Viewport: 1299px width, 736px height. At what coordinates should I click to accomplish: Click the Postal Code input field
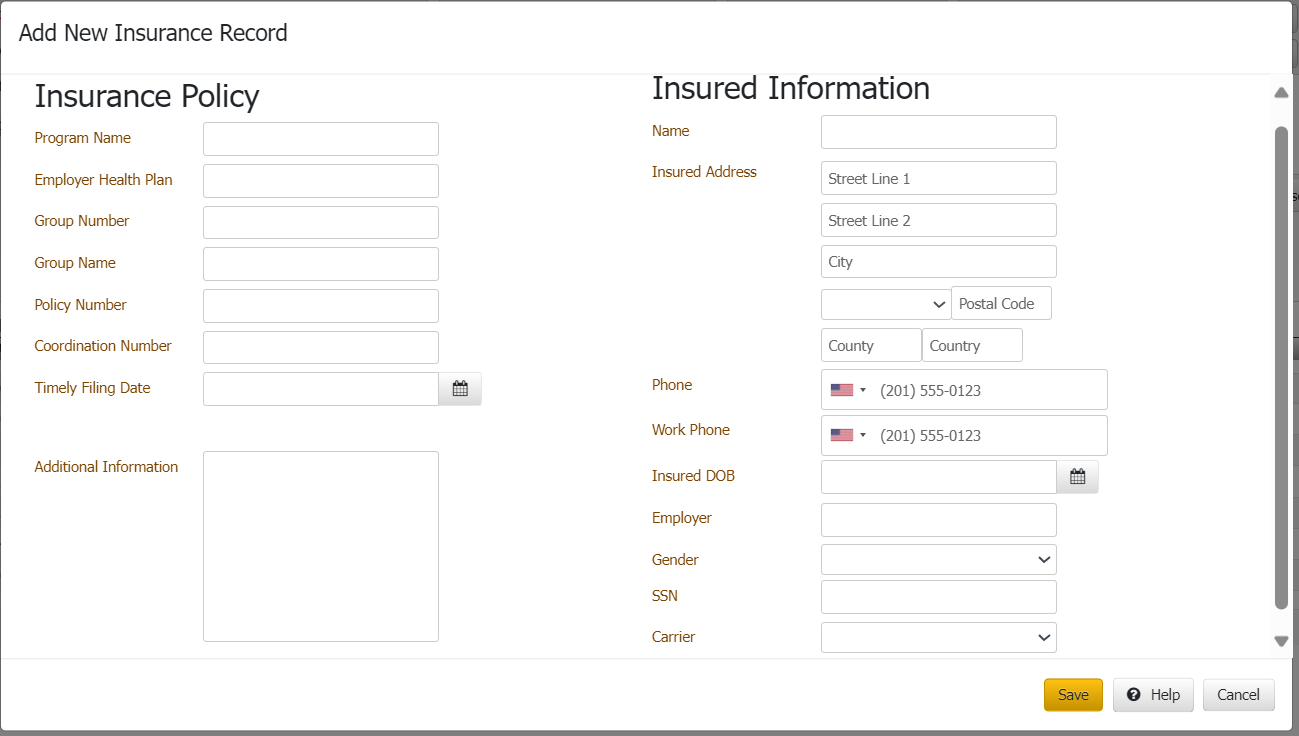click(x=1001, y=304)
